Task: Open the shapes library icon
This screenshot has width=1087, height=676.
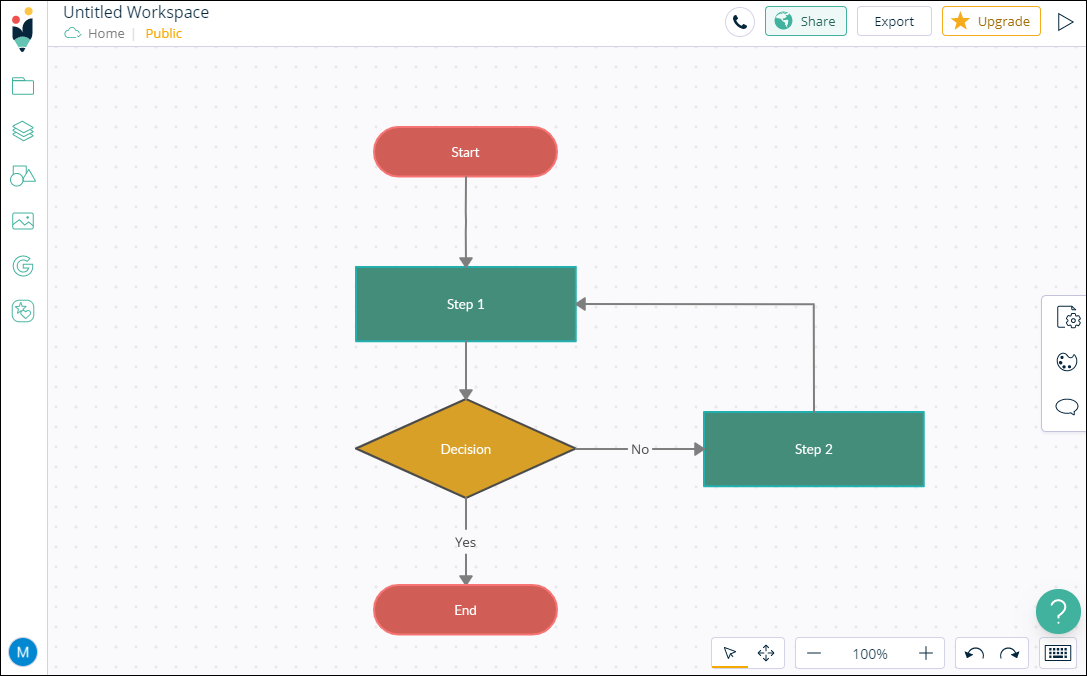Action: point(23,176)
